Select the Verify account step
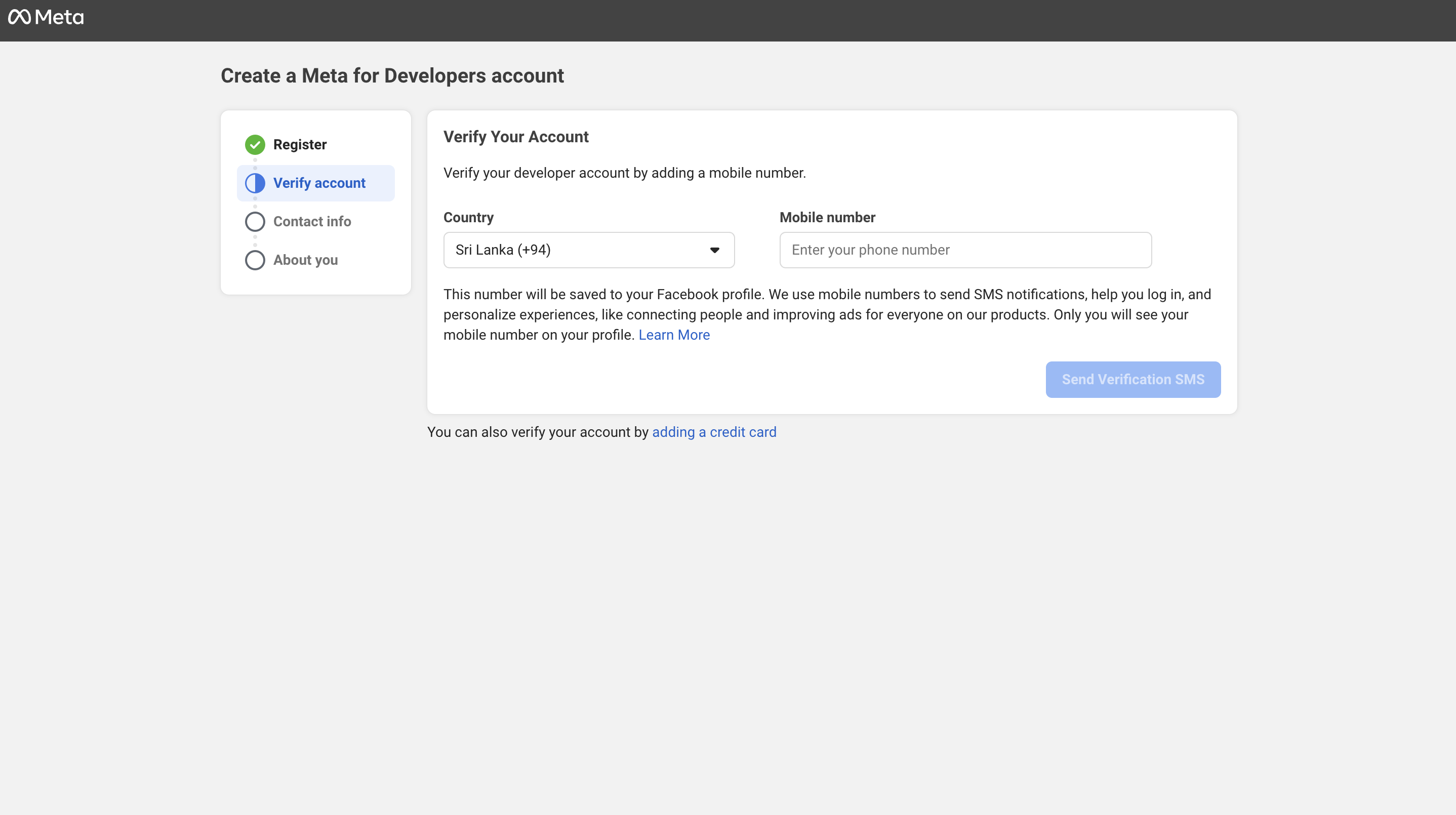 coord(316,183)
